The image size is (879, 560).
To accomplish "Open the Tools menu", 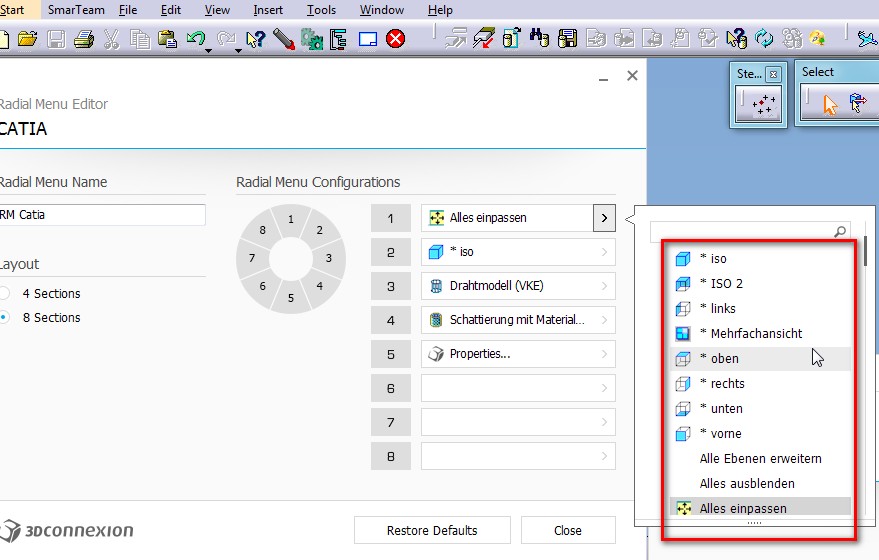I will pos(321,10).
